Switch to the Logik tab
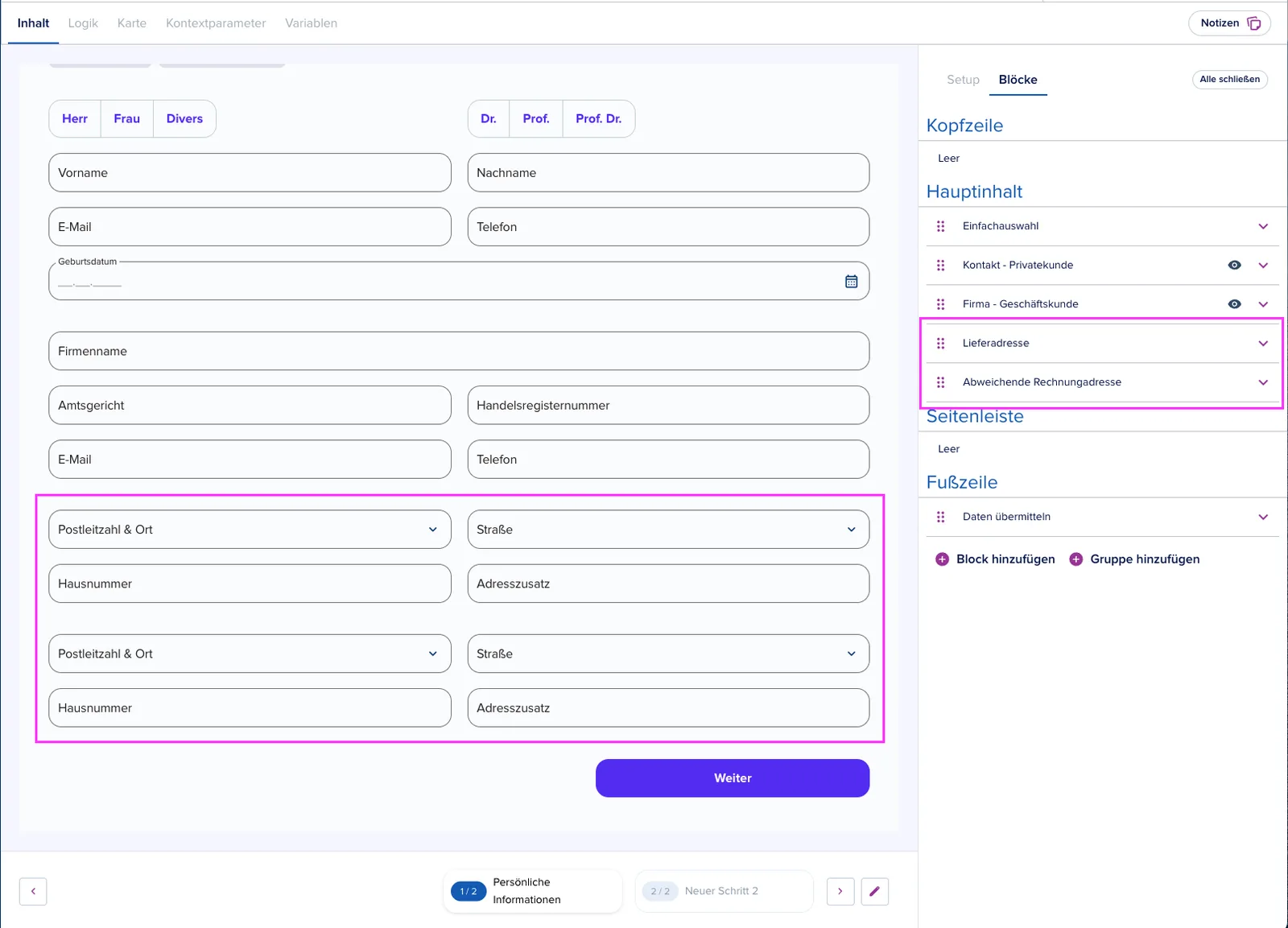Viewport: 1288px width, 928px height. 83,23
